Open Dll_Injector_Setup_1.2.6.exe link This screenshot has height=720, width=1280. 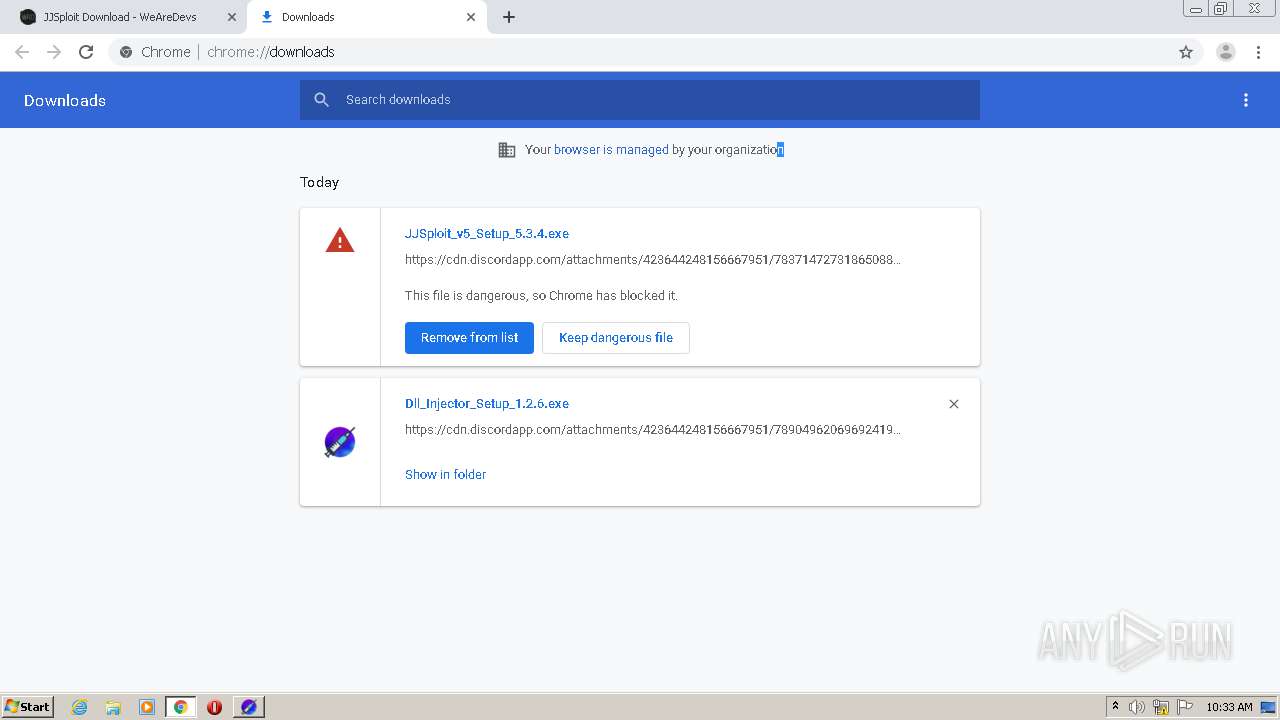pos(487,404)
